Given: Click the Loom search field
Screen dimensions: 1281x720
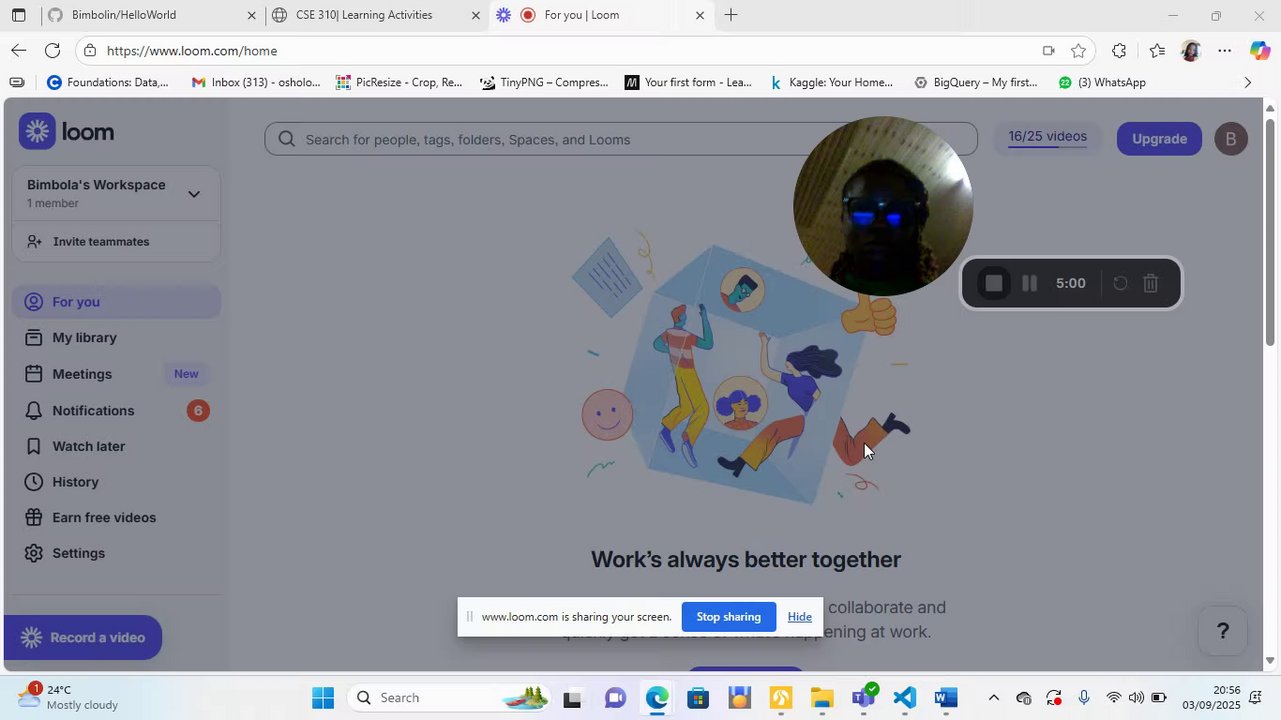Looking at the screenshot, I should click(x=620, y=139).
